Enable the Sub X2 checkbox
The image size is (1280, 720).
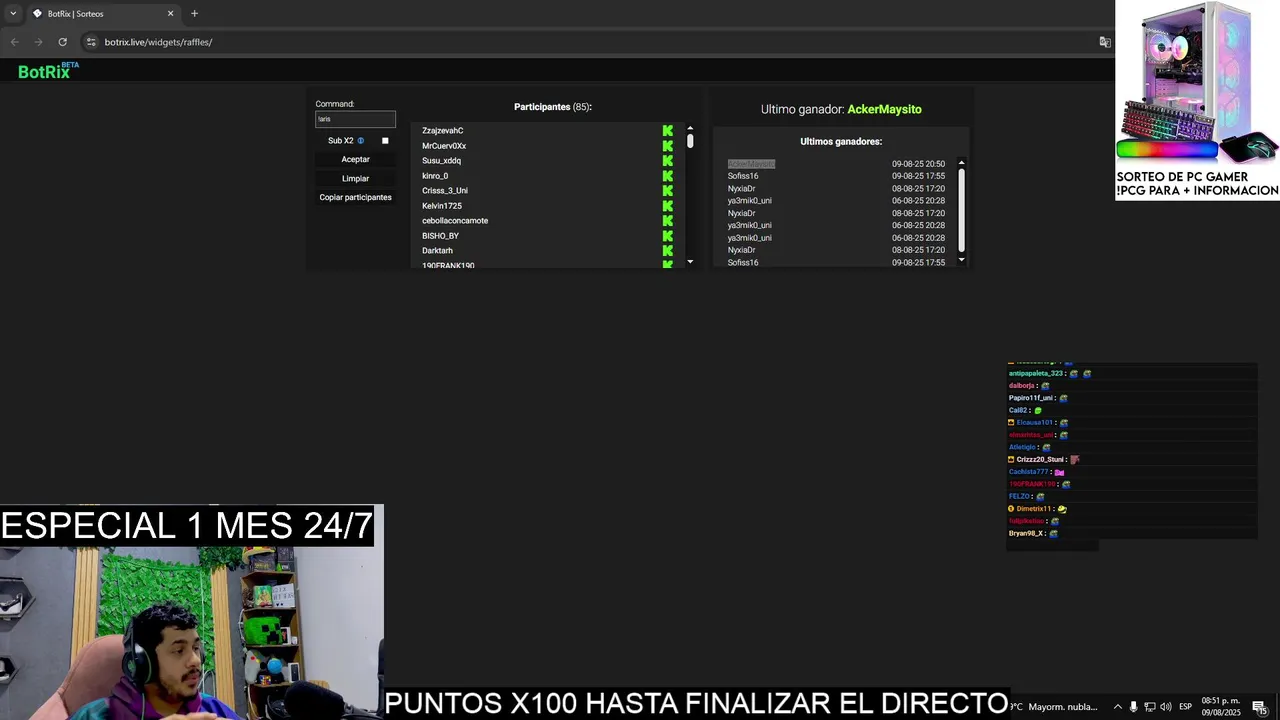tap(385, 141)
